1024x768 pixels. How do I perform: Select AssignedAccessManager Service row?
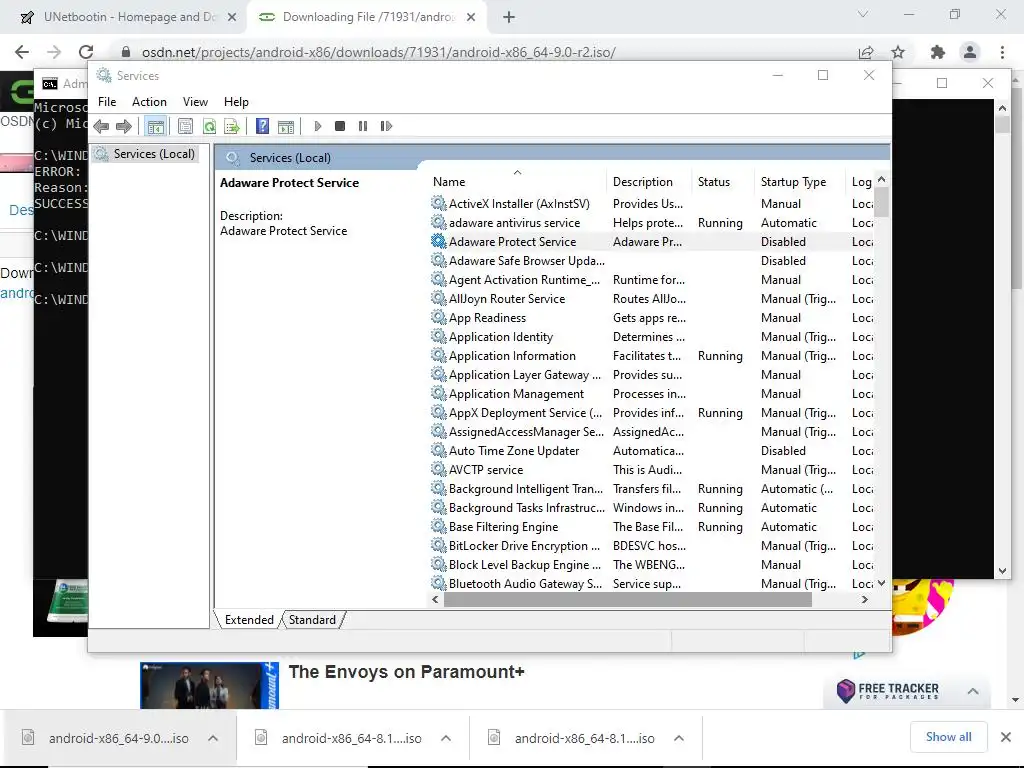pyautogui.click(x=651, y=432)
